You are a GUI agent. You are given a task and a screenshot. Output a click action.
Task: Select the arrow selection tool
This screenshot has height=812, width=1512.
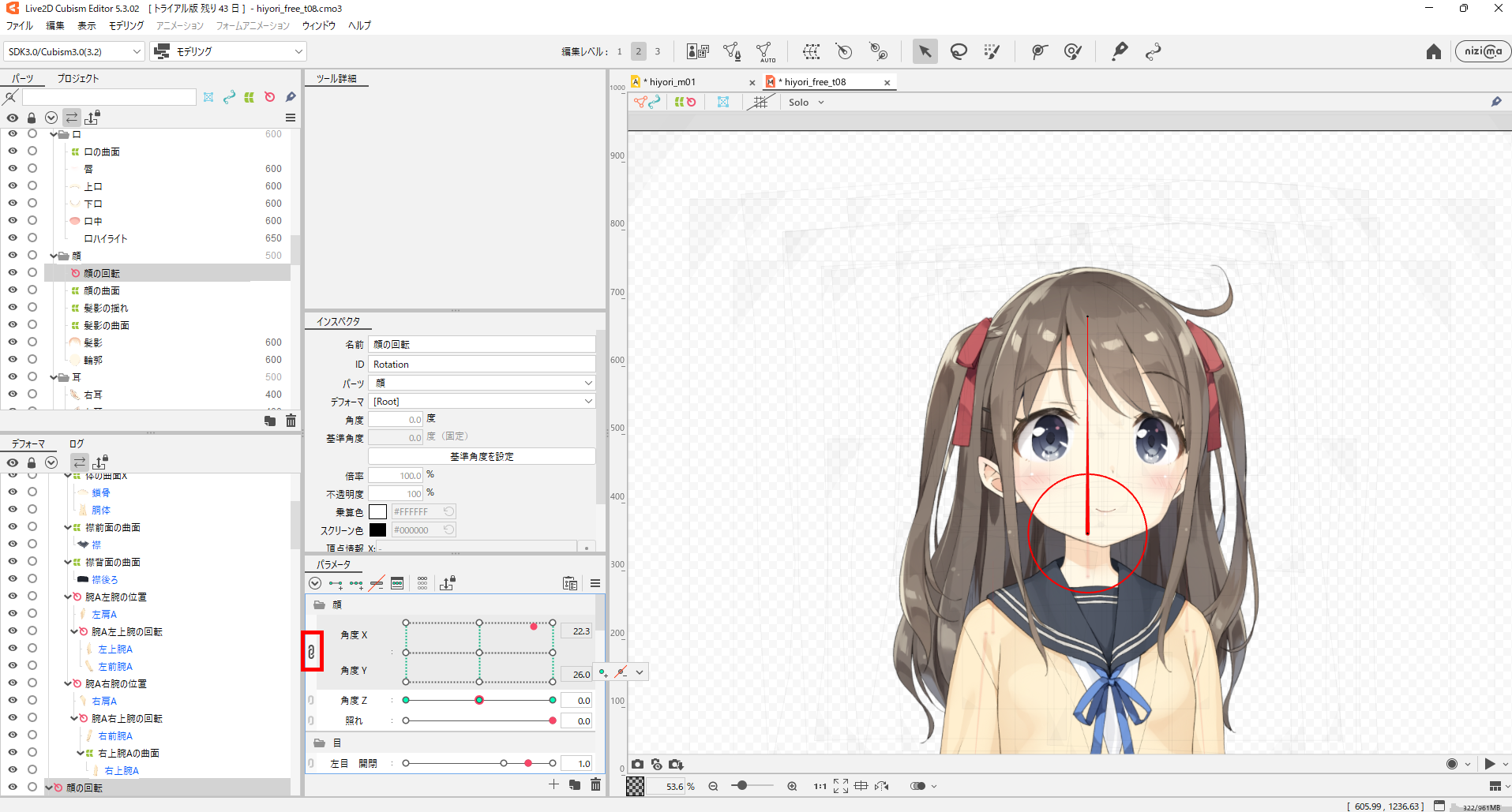pos(925,51)
